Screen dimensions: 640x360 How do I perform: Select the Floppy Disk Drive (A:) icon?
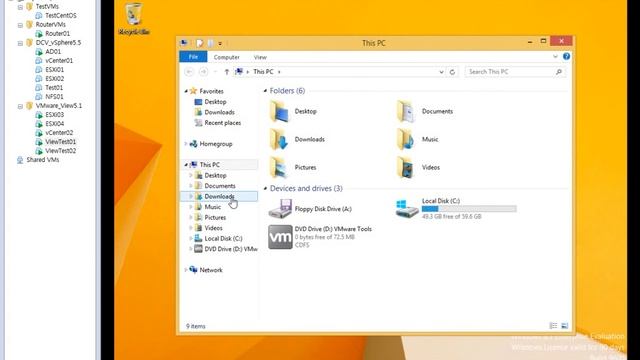coord(280,209)
